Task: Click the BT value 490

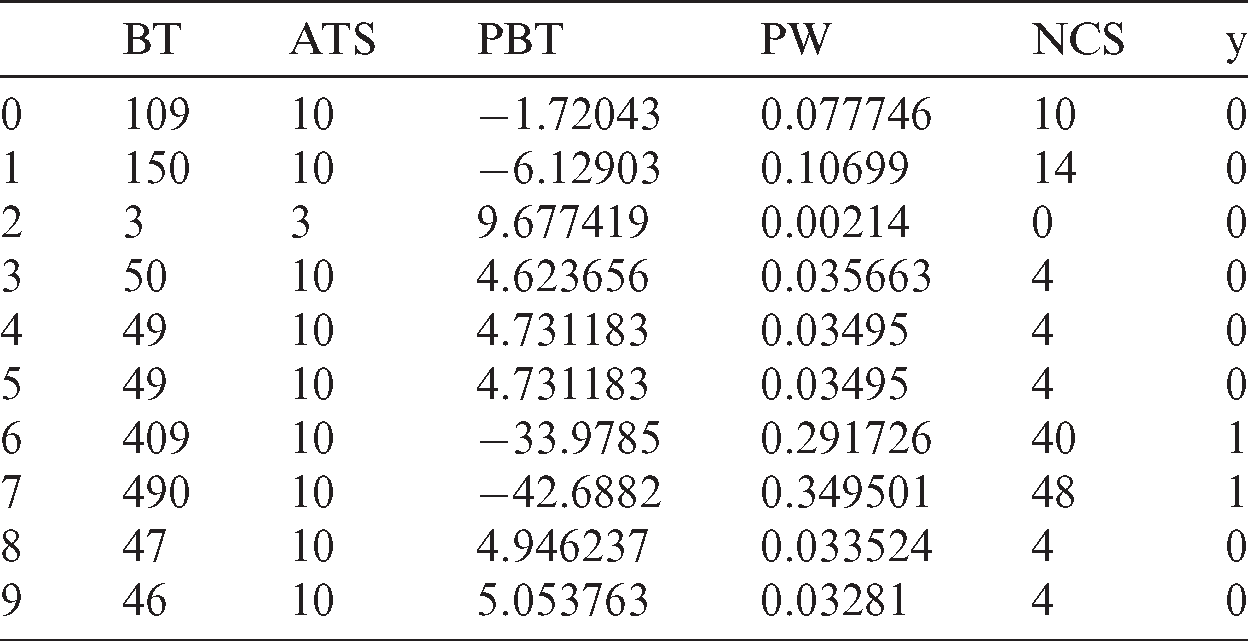Action: pyautogui.click(x=154, y=494)
